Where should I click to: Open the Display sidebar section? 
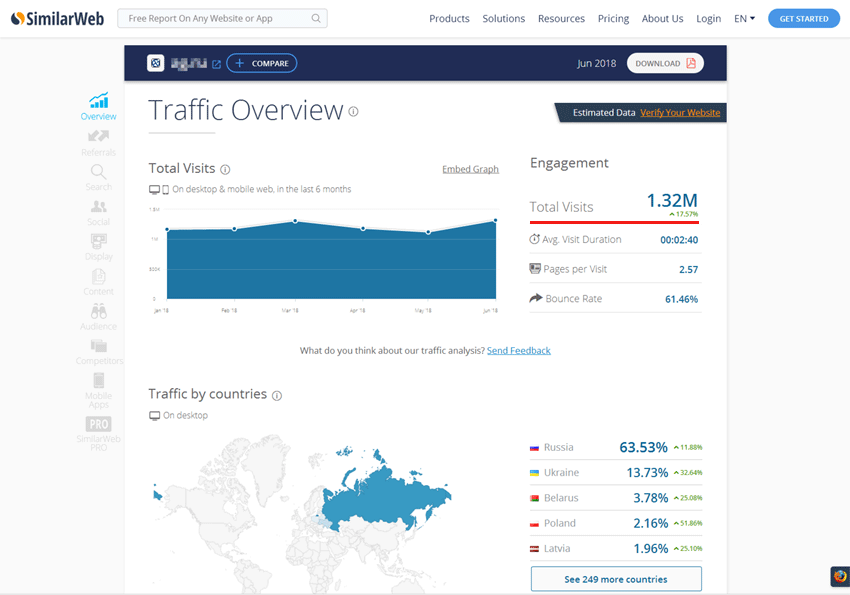click(99, 247)
